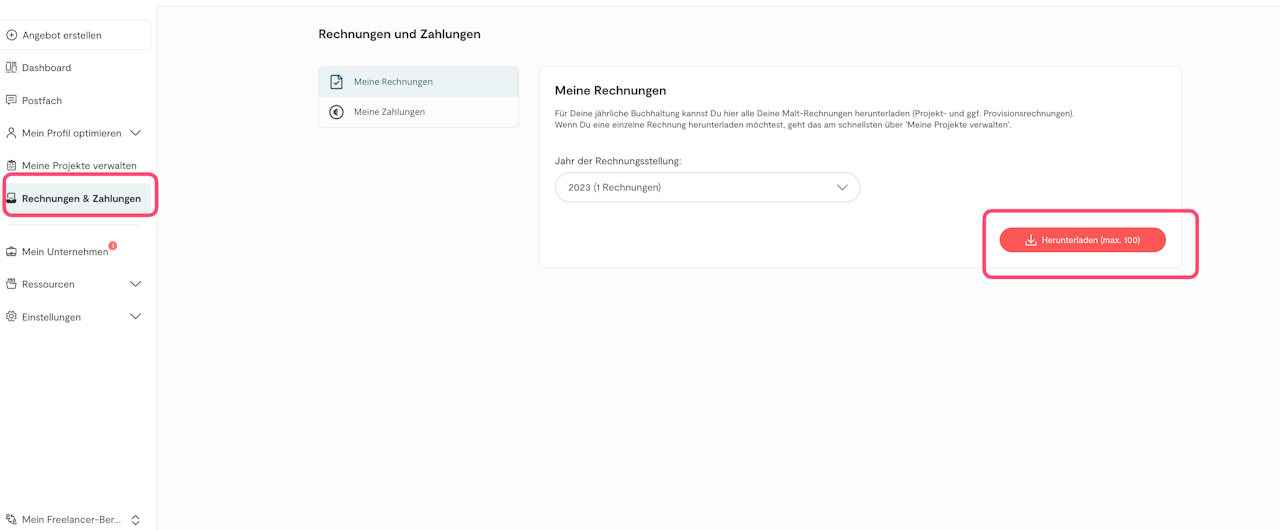Click the Mein Unternehmen briefcase icon
Image resolution: width=1280 pixels, height=530 pixels.
pos(12,252)
